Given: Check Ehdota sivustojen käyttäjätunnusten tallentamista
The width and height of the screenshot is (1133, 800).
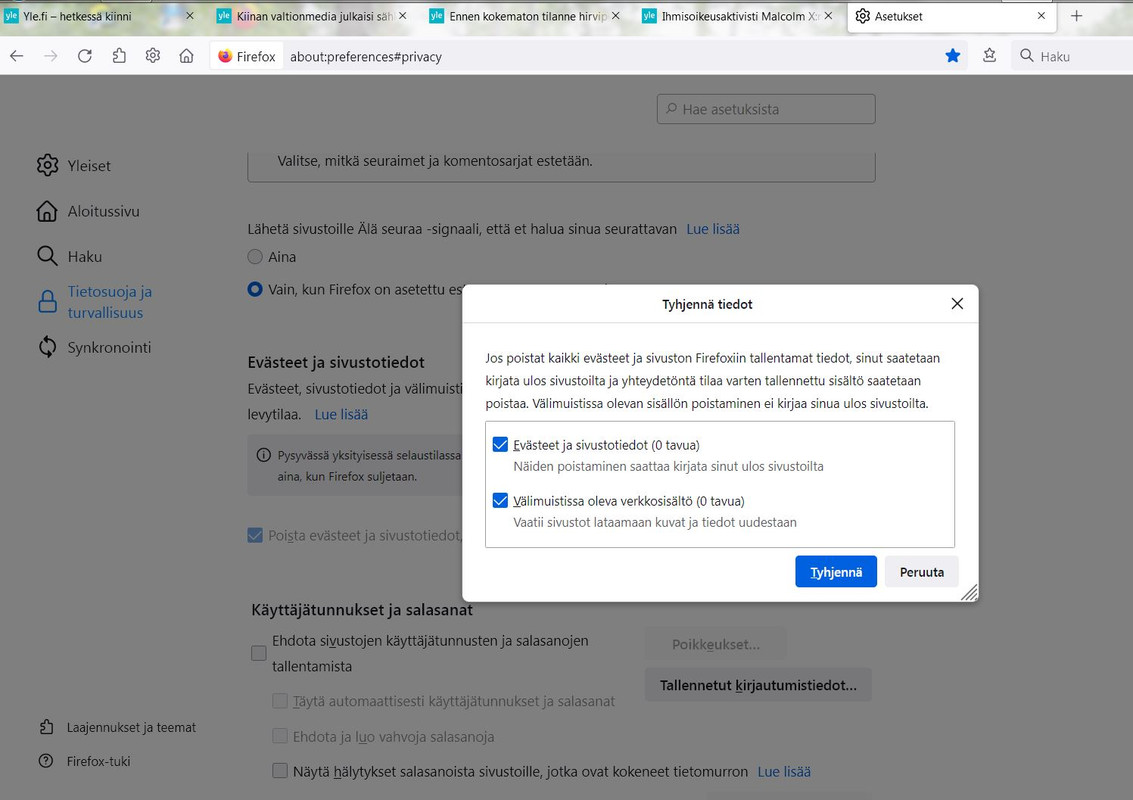Looking at the screenshot, I should tap(259, 653).
